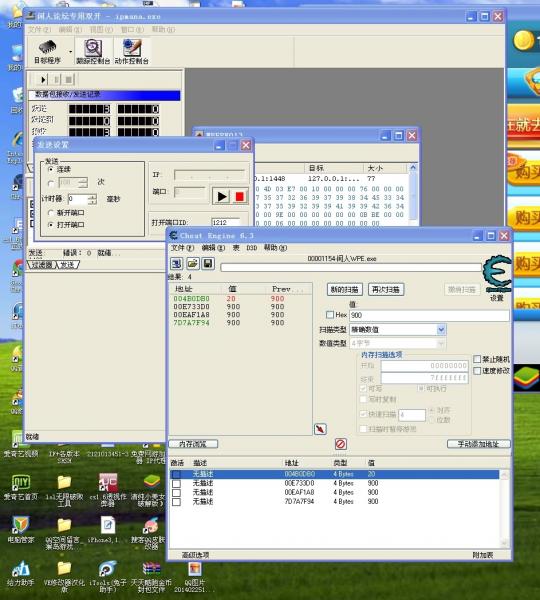This screenshot has width=540, height=600.
Task: Click the 计时器 timer spinner arrows
Action: coord(92,199)
